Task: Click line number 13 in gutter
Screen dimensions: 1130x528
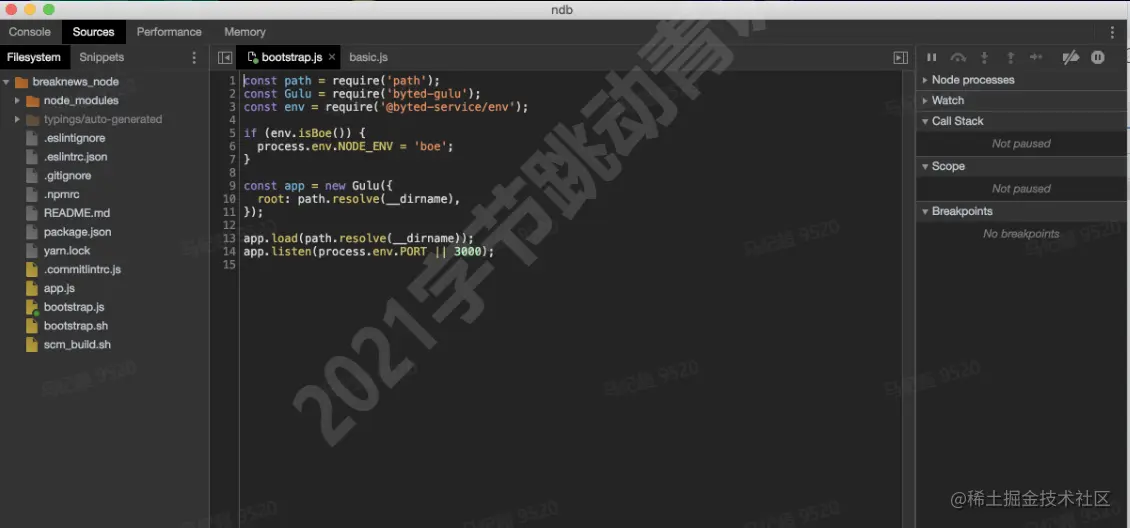Action: click(x=229, y=238)
